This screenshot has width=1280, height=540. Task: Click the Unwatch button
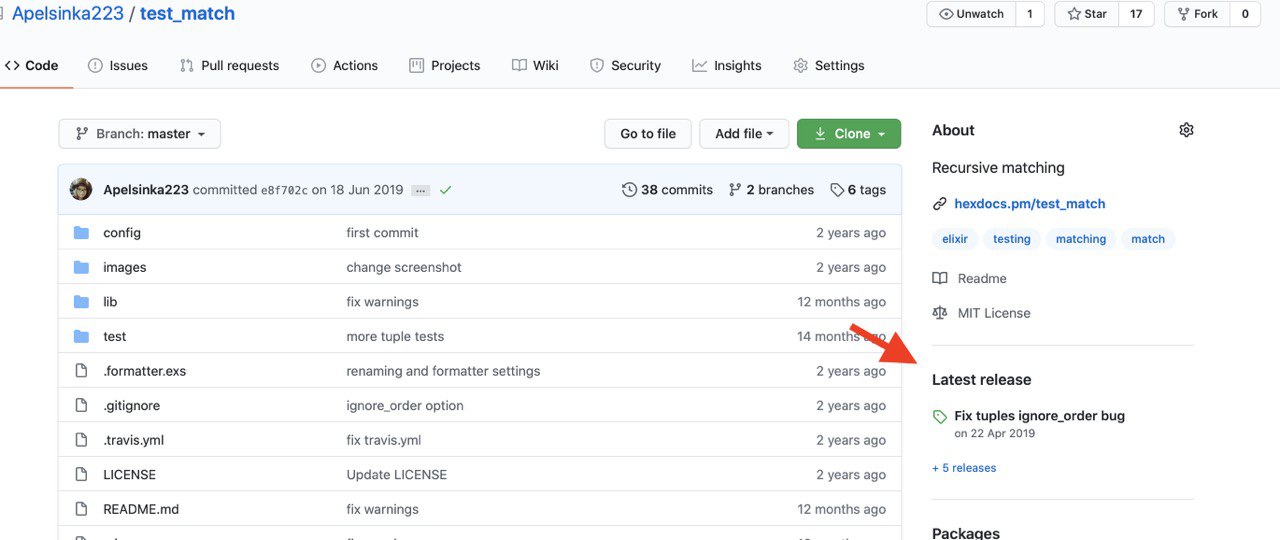[971, 14]
